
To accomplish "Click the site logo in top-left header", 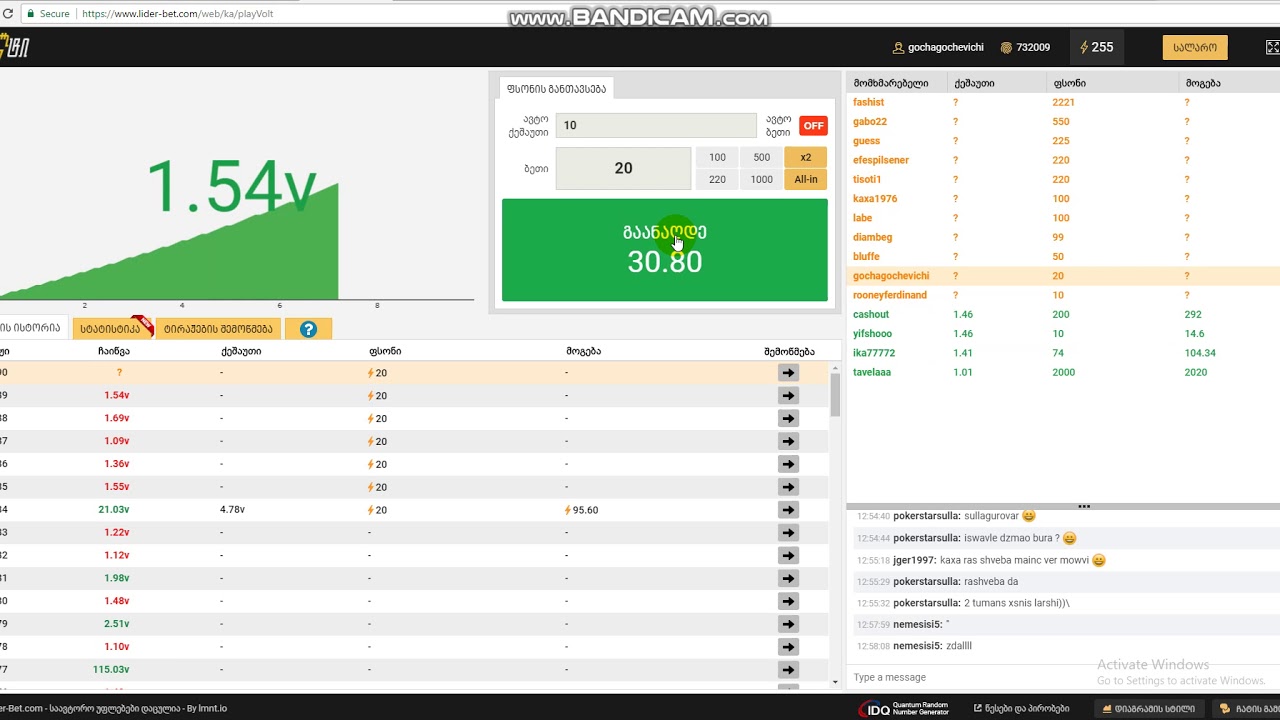I will [14, 47].
